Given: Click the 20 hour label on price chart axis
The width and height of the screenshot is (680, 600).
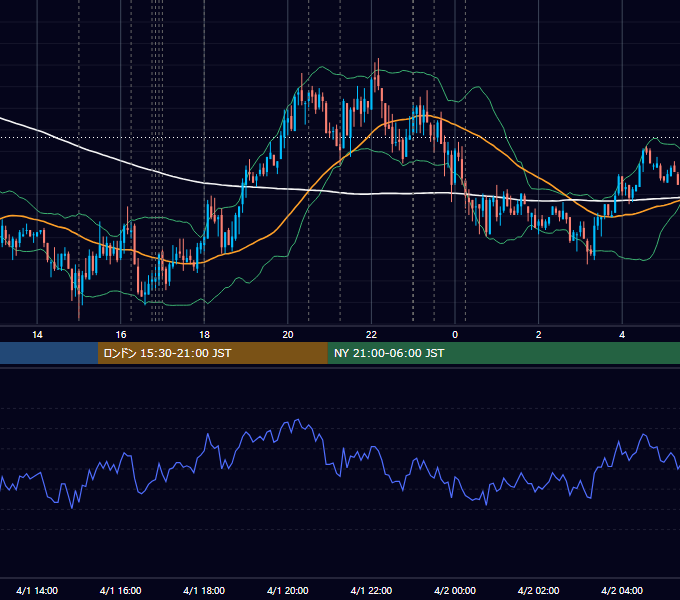Looking at the screenshot, I should tap(288, 335).
